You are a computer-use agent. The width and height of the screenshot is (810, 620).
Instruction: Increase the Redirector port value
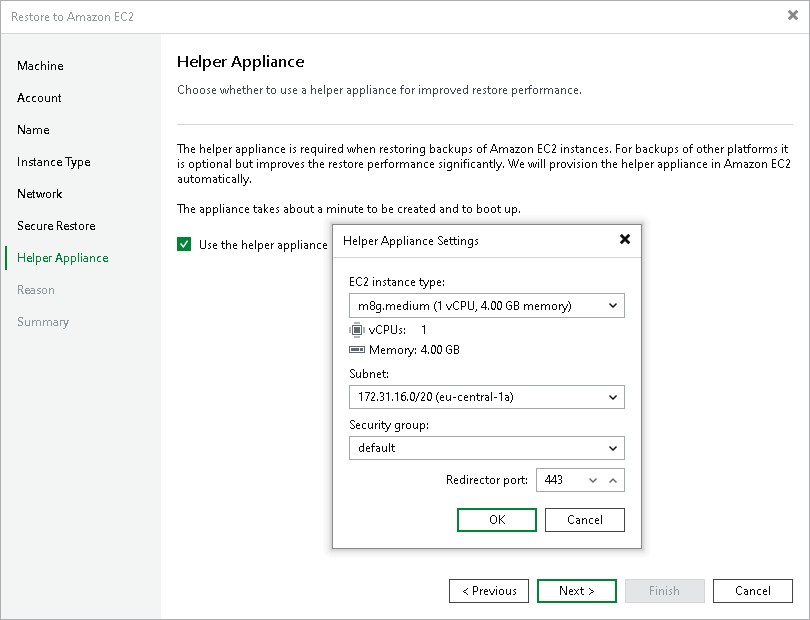[x=613, y=480]
